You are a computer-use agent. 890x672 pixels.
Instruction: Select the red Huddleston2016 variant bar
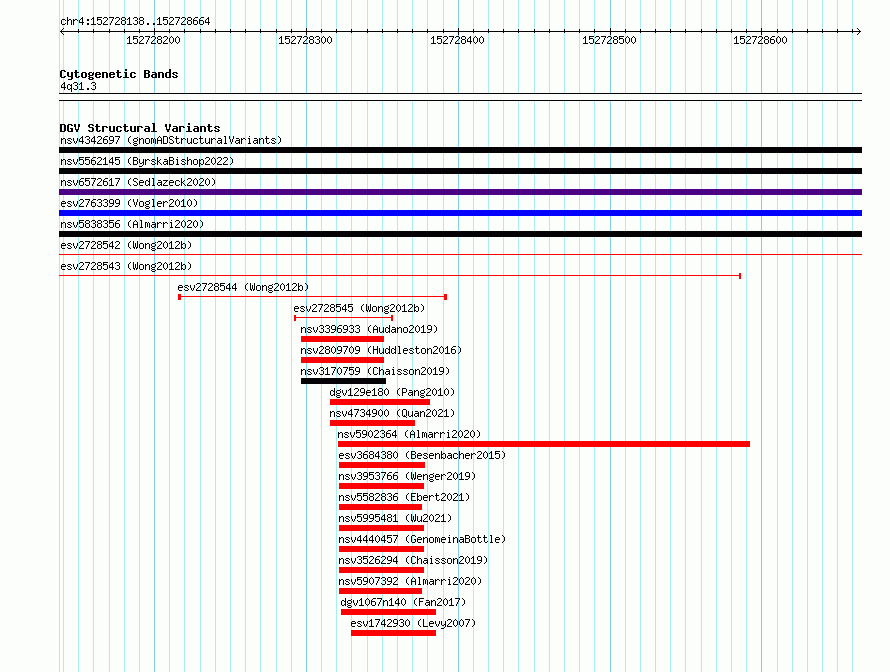342,360
